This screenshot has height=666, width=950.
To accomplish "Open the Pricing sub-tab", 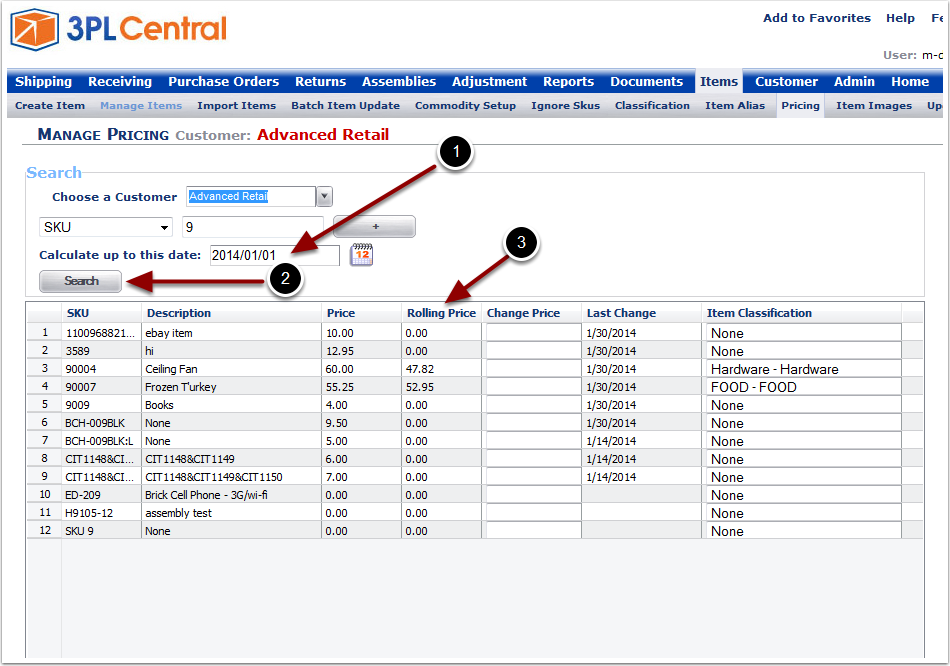I will [799, 105].
